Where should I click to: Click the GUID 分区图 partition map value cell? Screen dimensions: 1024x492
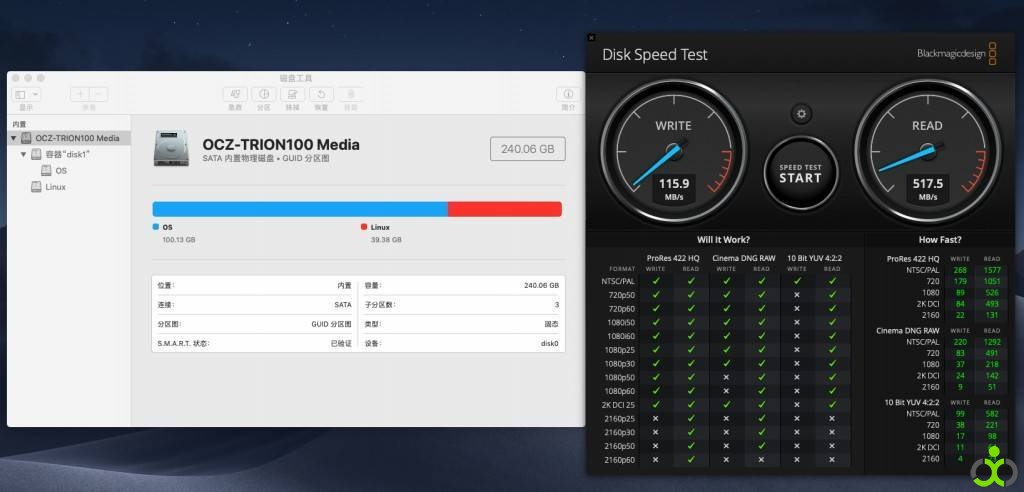click(x=331, y=324)
